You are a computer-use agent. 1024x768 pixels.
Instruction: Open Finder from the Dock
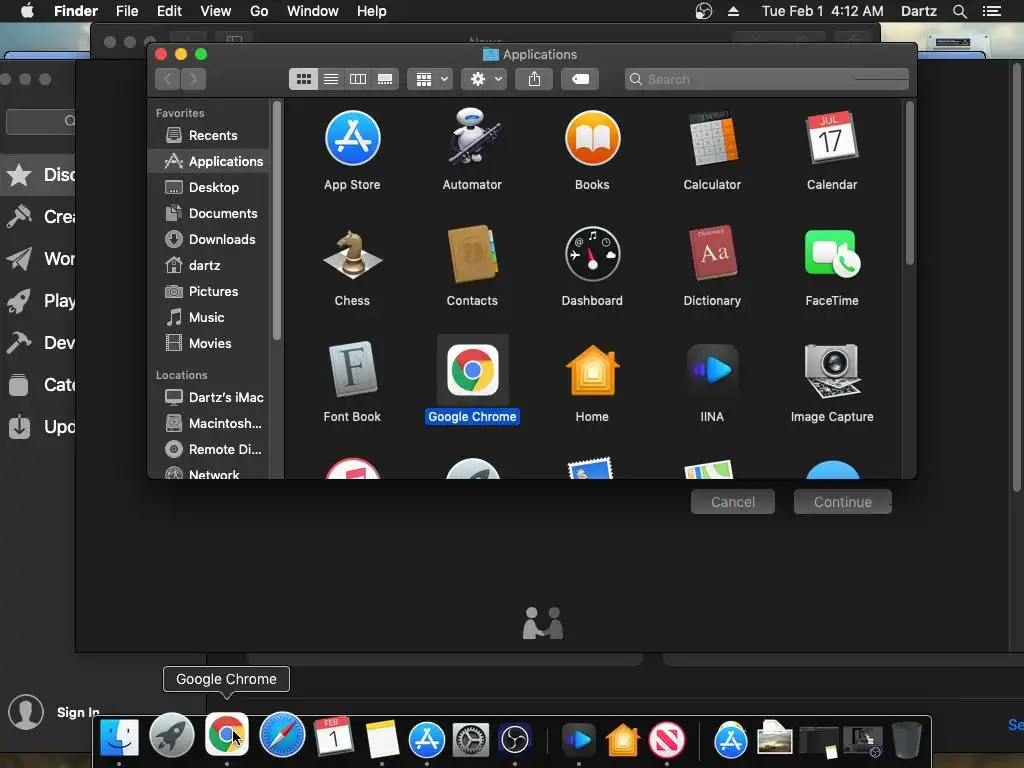[x=119, y=737]
